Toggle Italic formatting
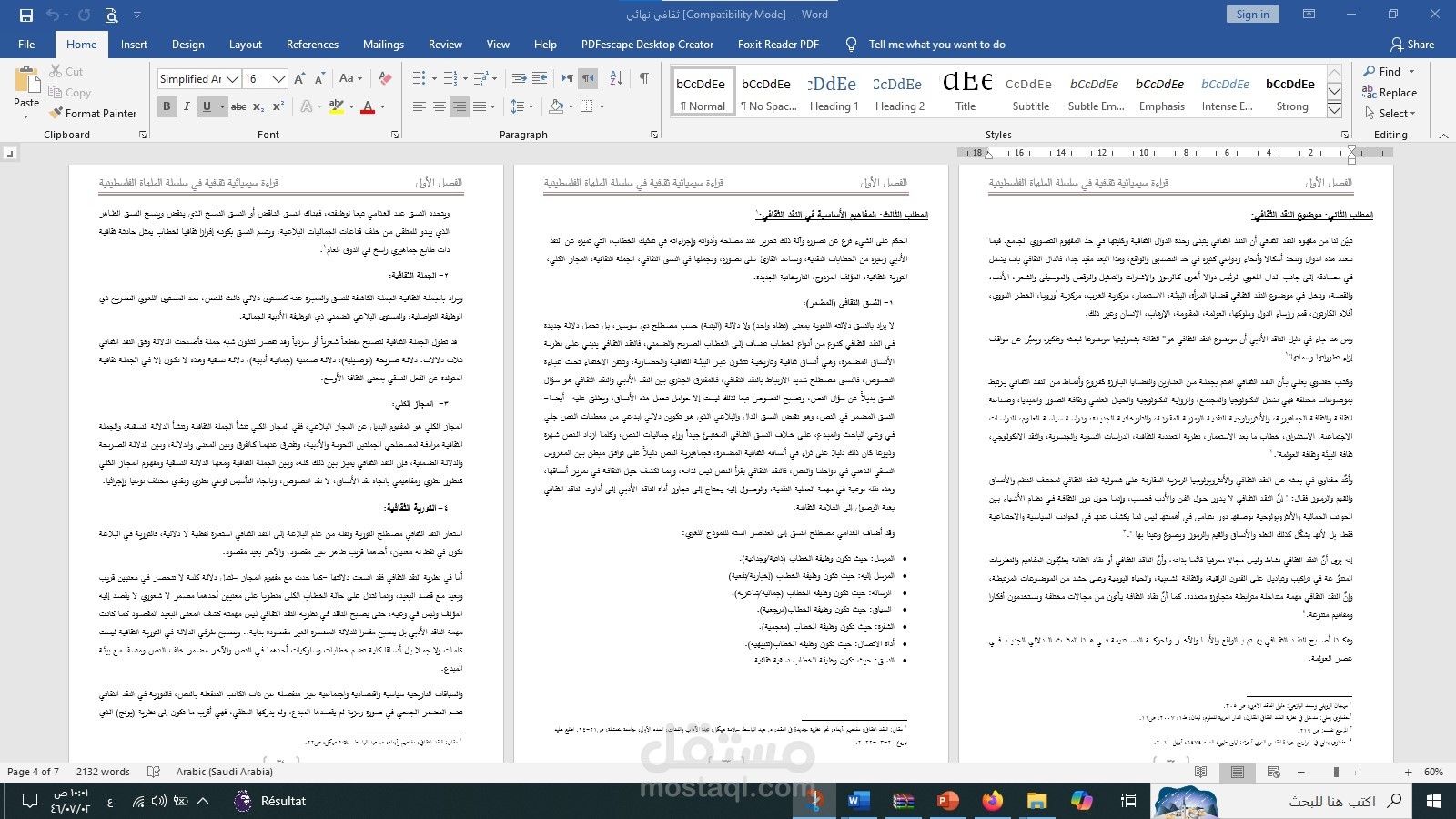 [187, 106]
